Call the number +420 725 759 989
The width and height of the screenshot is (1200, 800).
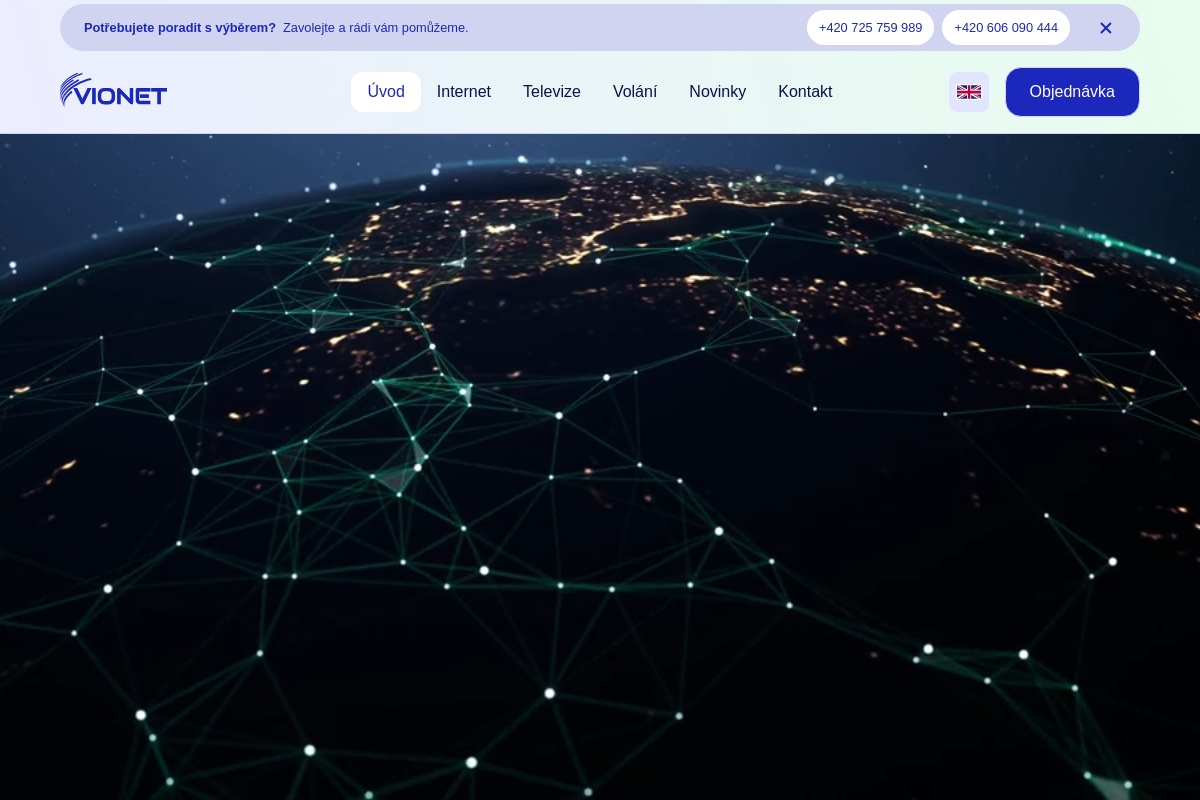[870, 28]
